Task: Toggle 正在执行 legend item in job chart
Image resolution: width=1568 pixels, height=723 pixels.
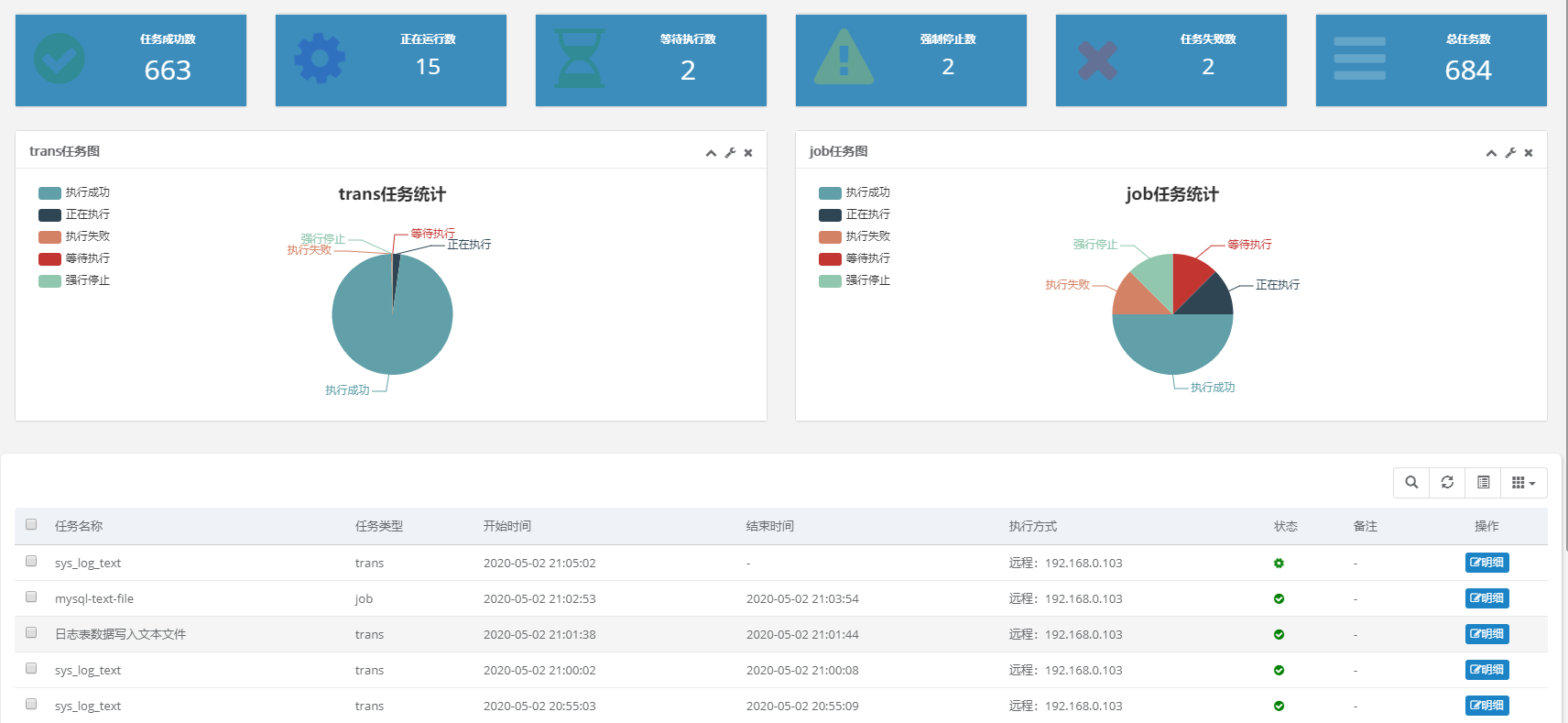Action: pos(855,215)
